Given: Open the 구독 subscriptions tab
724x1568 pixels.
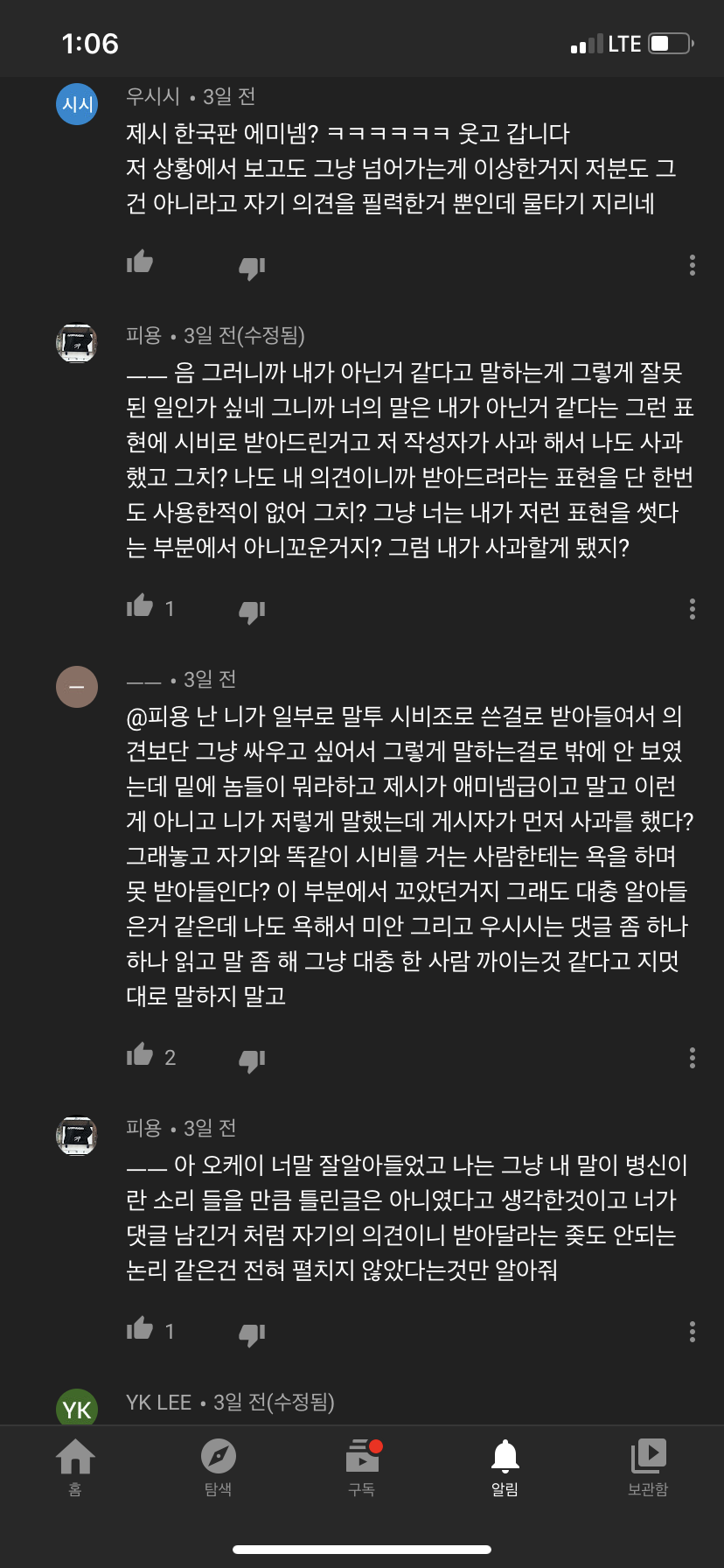Looking at the screenshot, I should click(x=362, y=1467).
